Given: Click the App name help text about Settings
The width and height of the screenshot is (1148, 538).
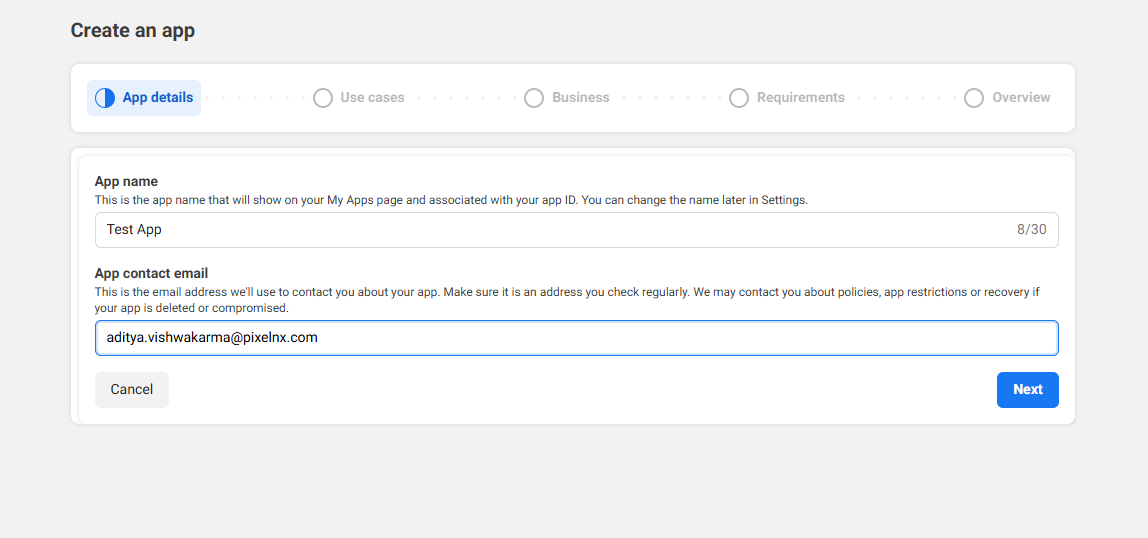Looking at the screenshot, I should tap(450, 200).
